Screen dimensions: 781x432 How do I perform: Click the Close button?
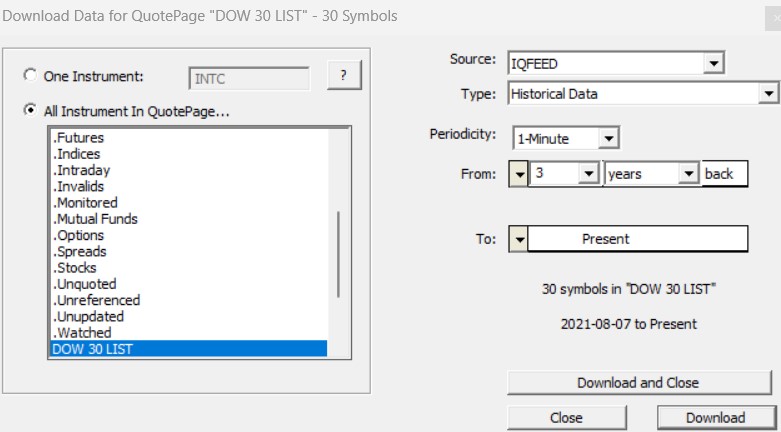566,418
